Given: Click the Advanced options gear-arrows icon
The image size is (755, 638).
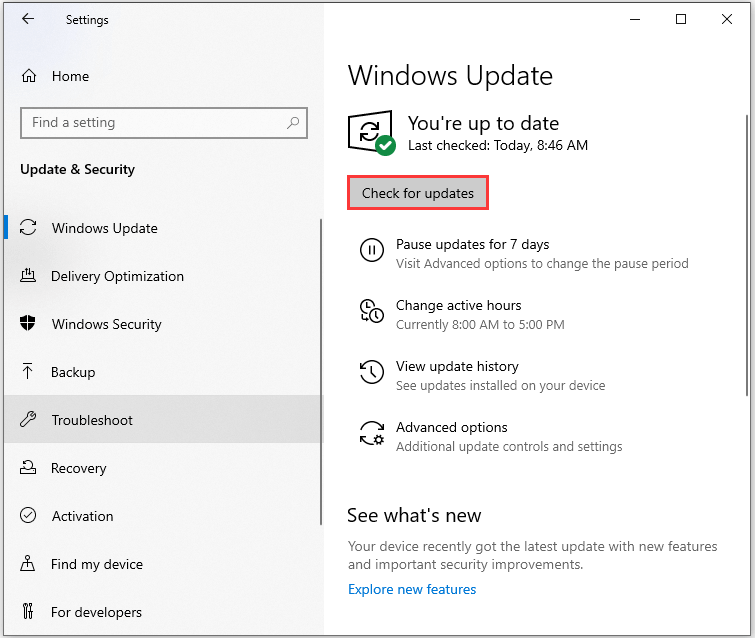Looking at the screenshot, I should point(372,433).
